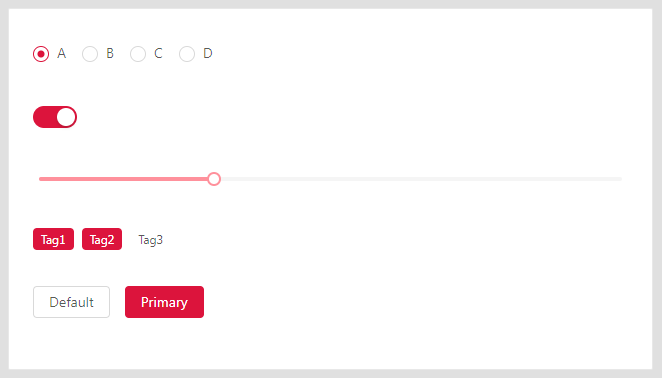Click the label text C

click(x=158, y=54)
